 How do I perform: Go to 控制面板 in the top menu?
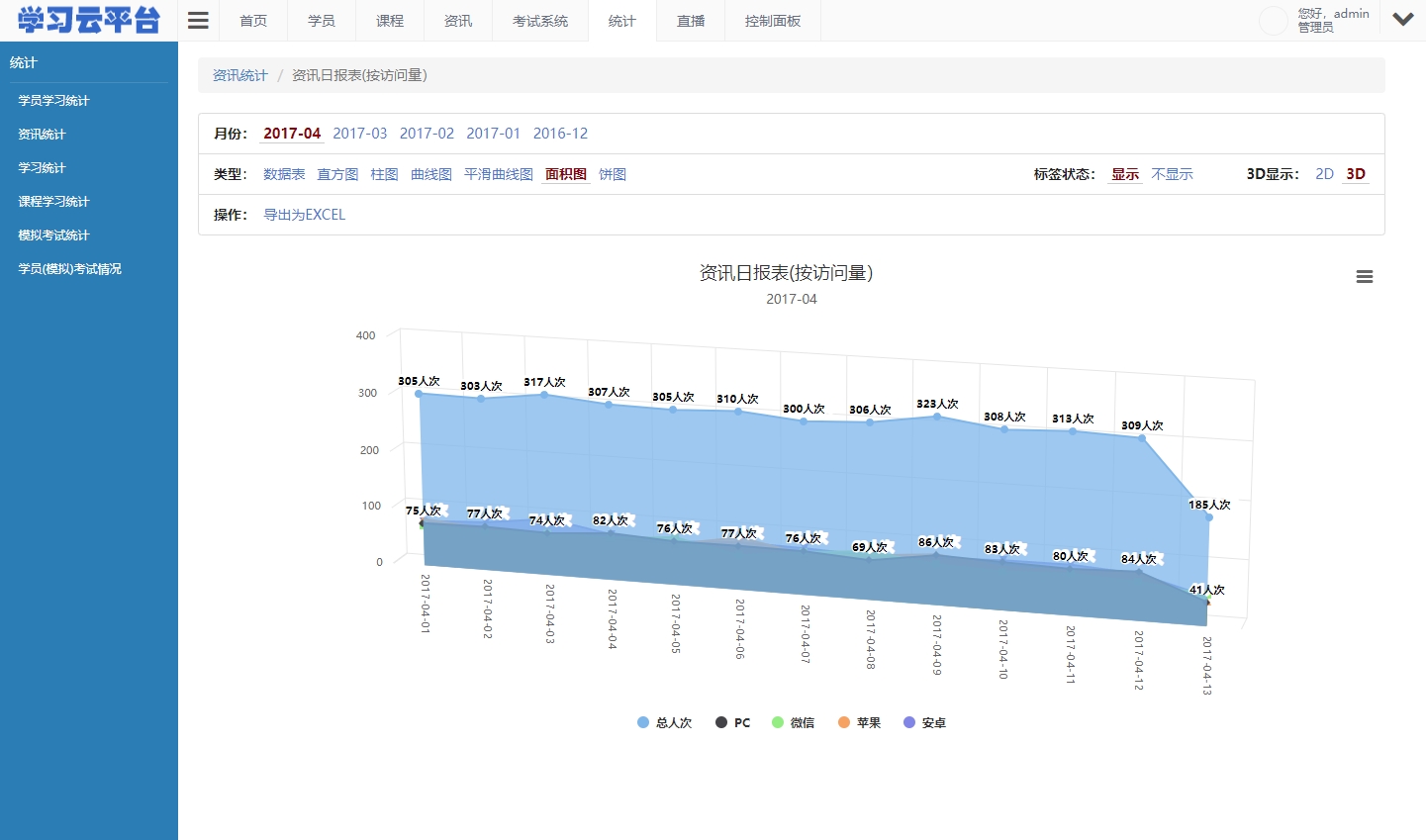772,20
